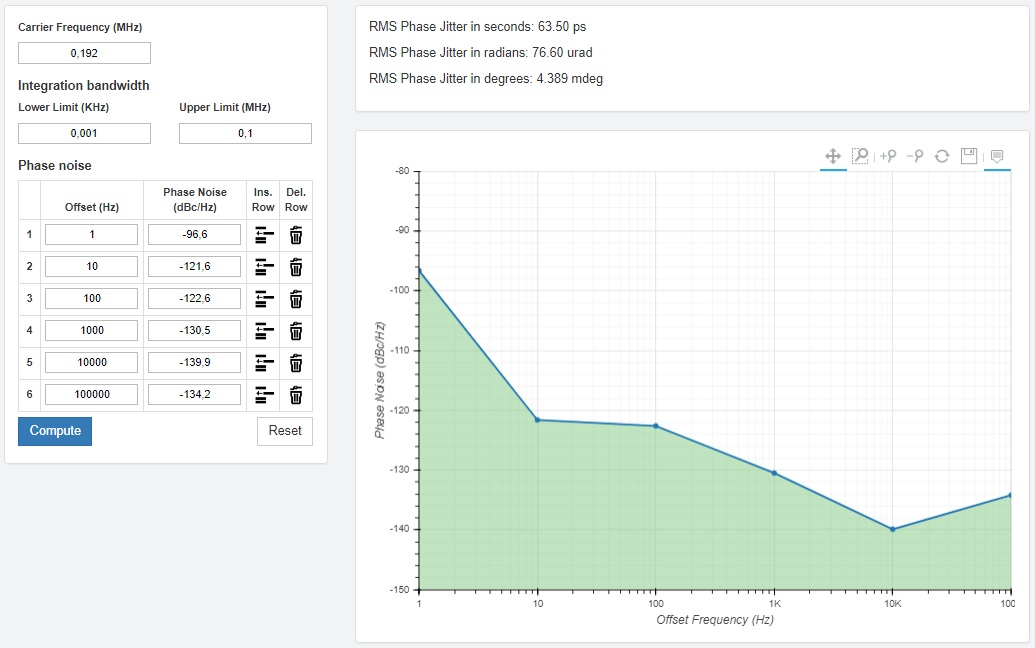The width and height of the screenshot is (1035, 648).
Task: Edit phase noise value -121,6
Action: point(195,267)
